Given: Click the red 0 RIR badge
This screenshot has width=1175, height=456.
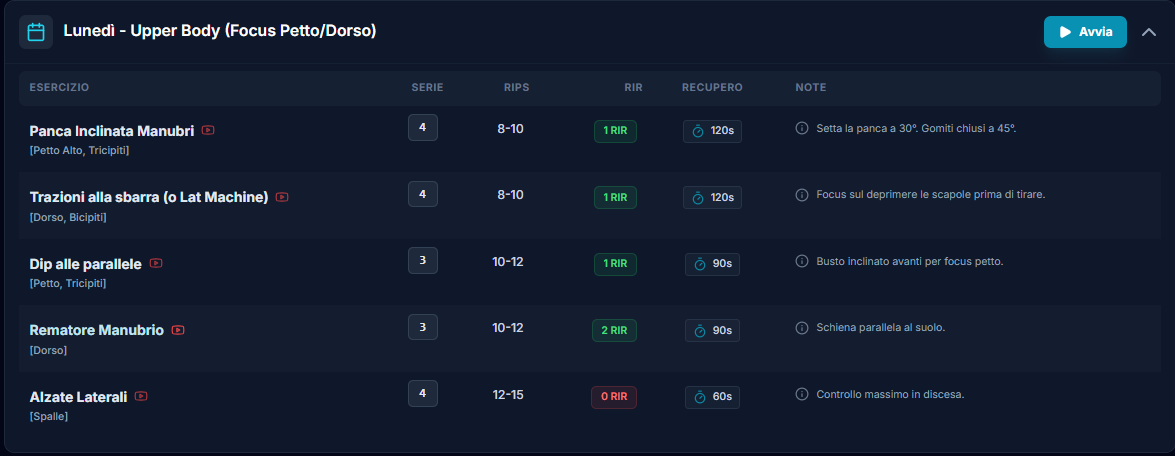Looking at the screenshot, I should pyautogui.click(x=614, y=397).
